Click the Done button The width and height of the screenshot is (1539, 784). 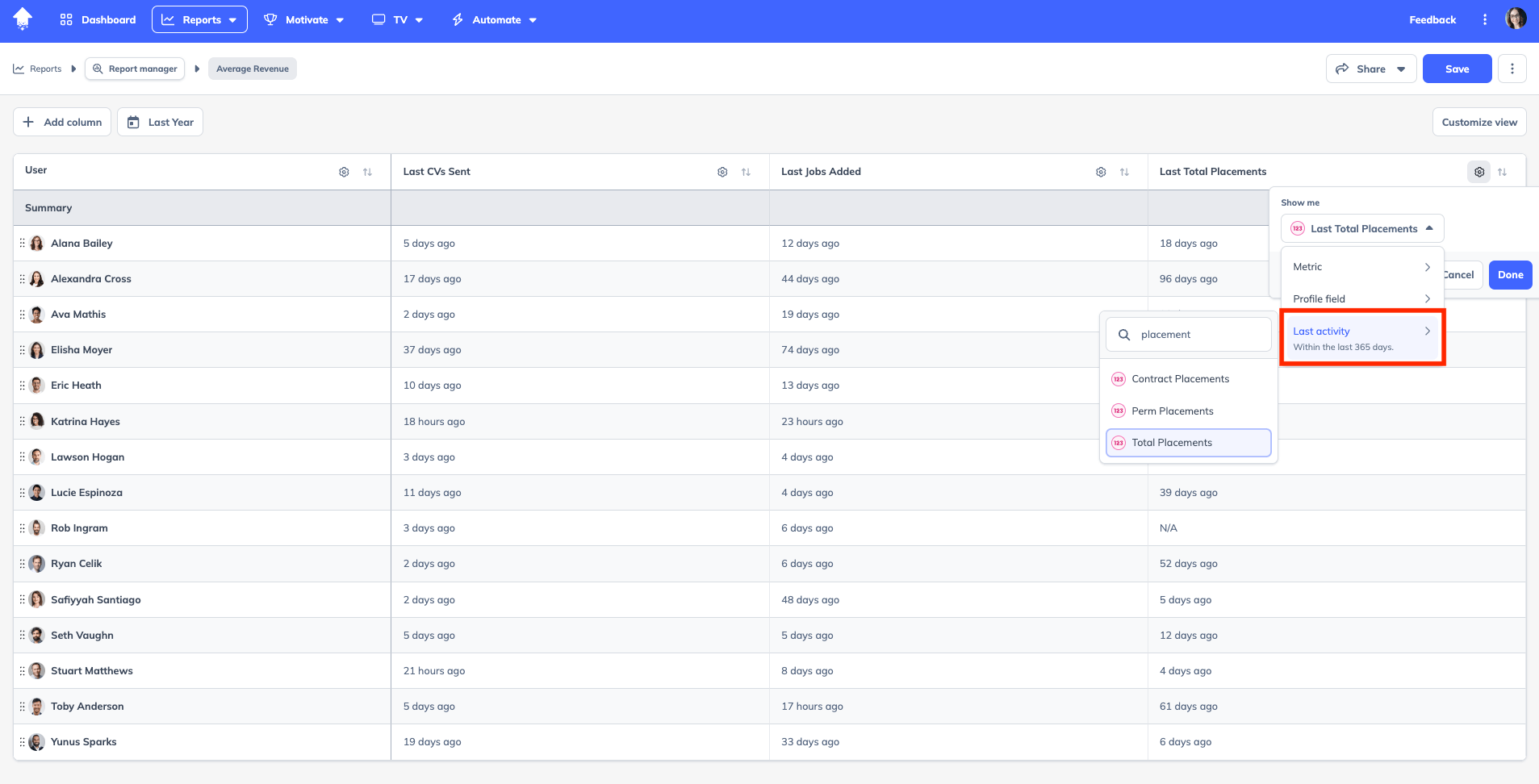(1508, 274)
